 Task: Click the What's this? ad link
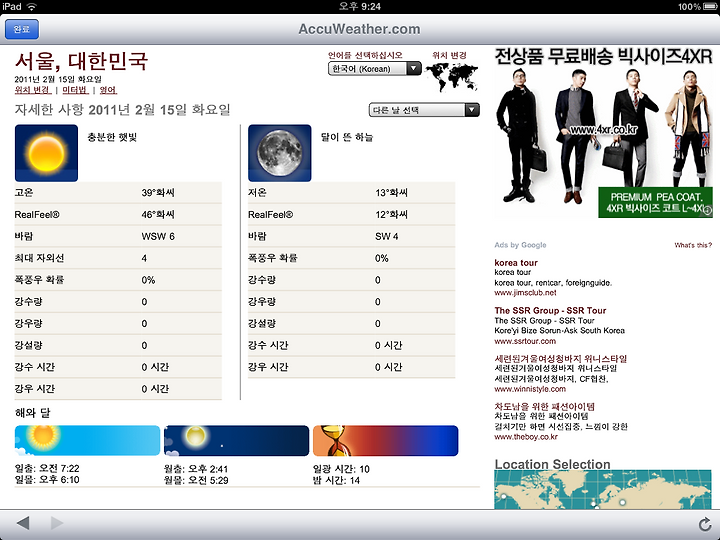coord(693,245)
